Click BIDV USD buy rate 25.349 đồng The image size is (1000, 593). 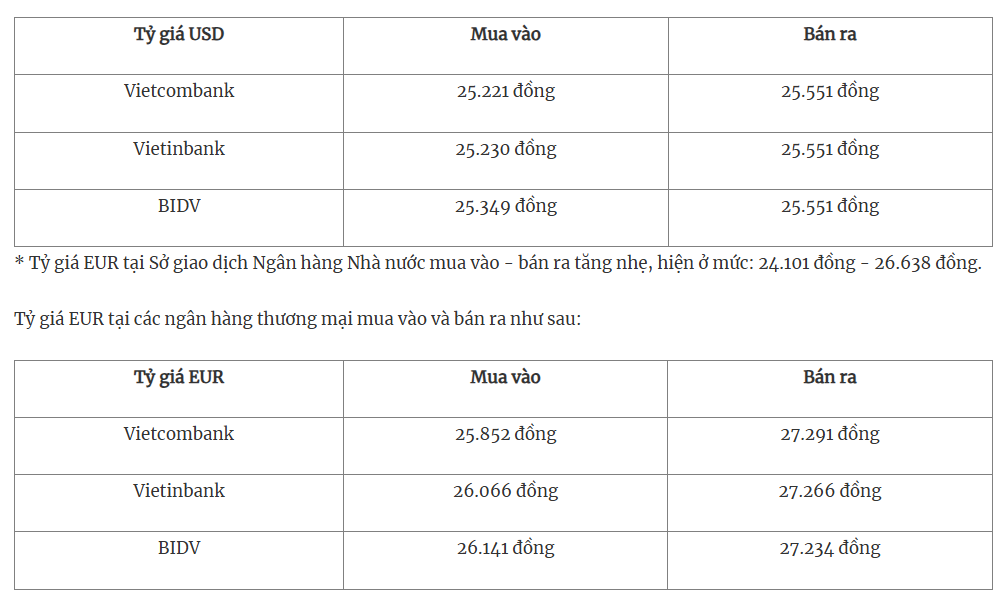click(x=506, y=207)
